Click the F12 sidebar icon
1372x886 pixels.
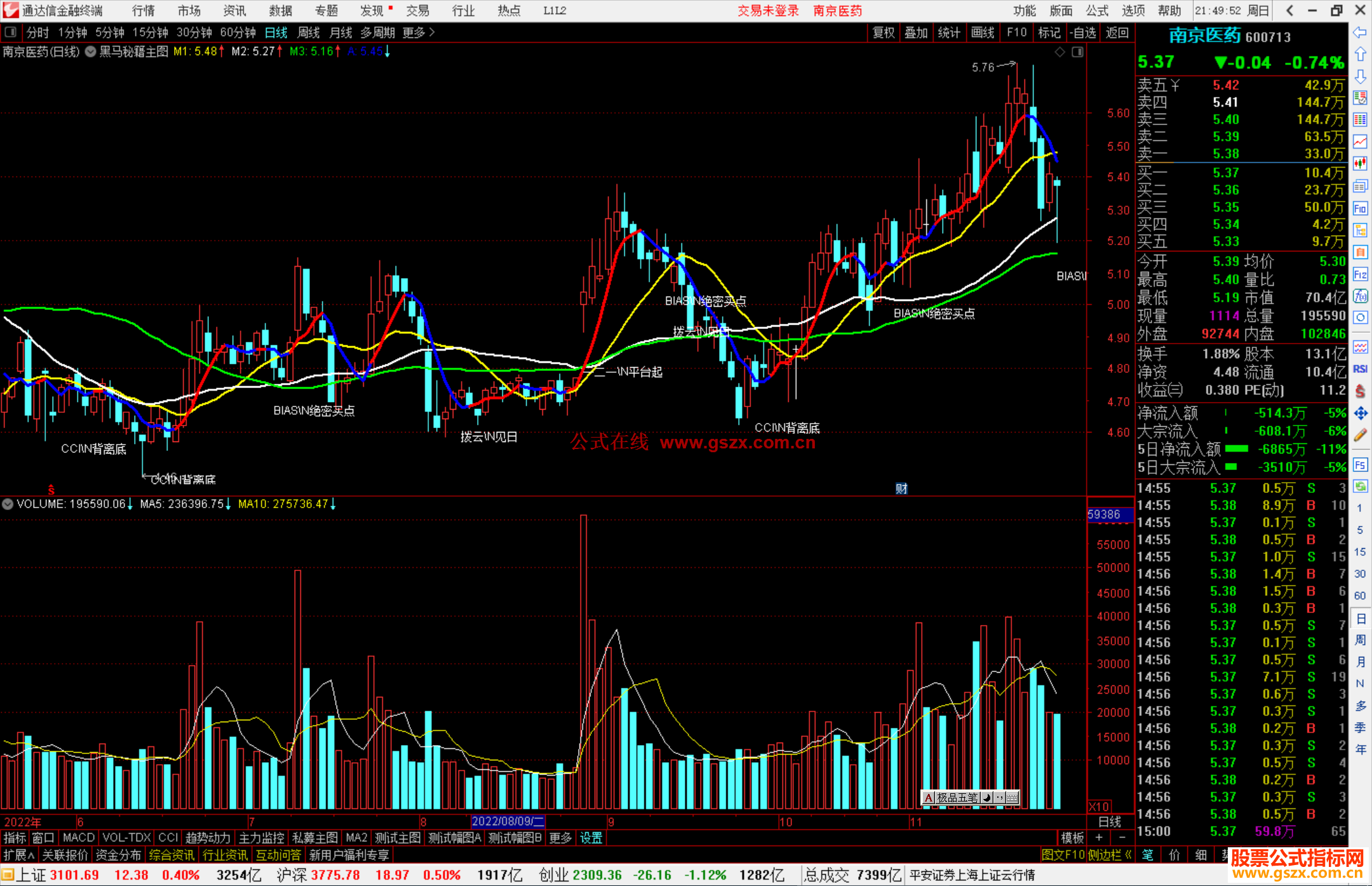coord(1360,274)
